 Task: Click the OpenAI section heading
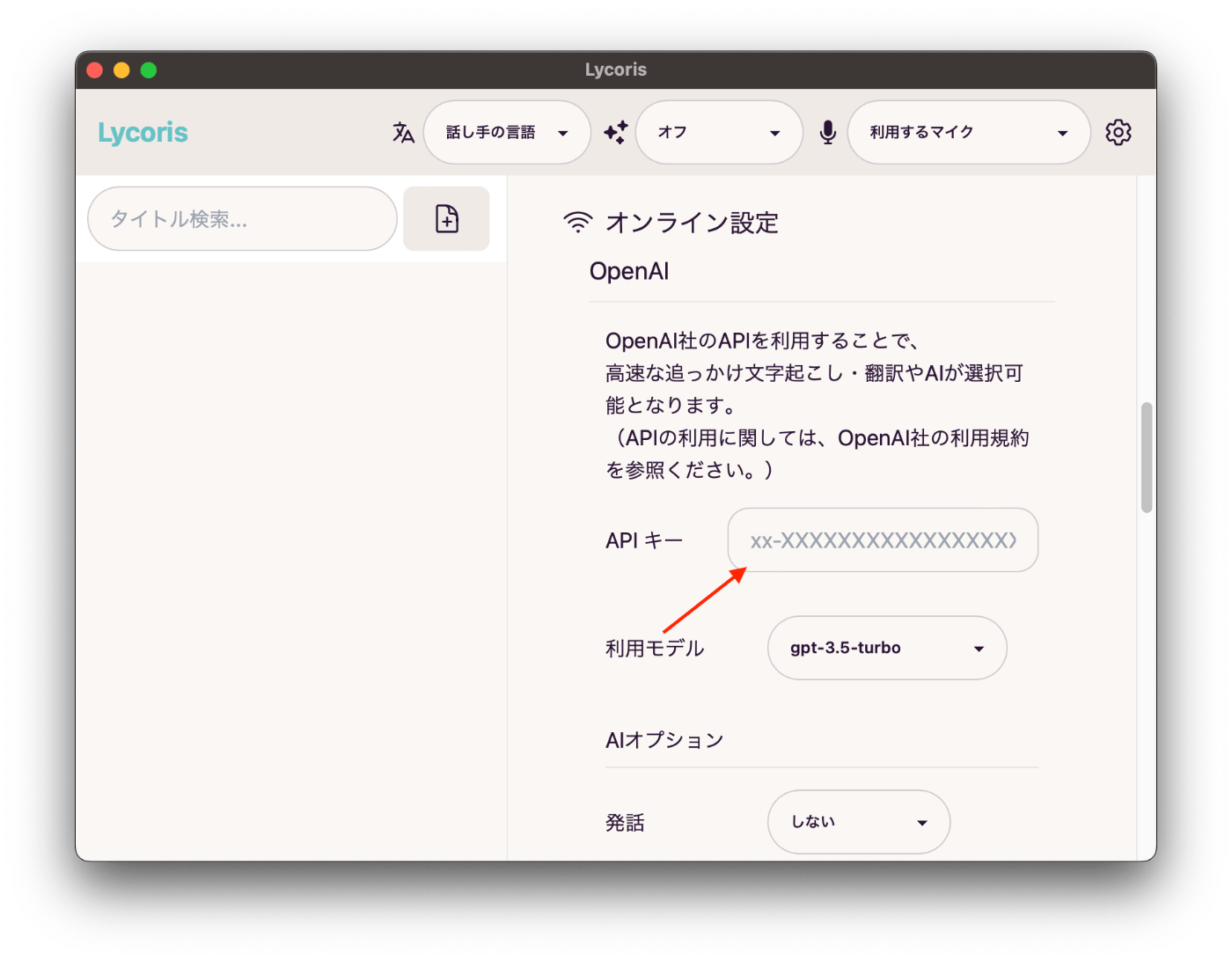click(629, 271)
